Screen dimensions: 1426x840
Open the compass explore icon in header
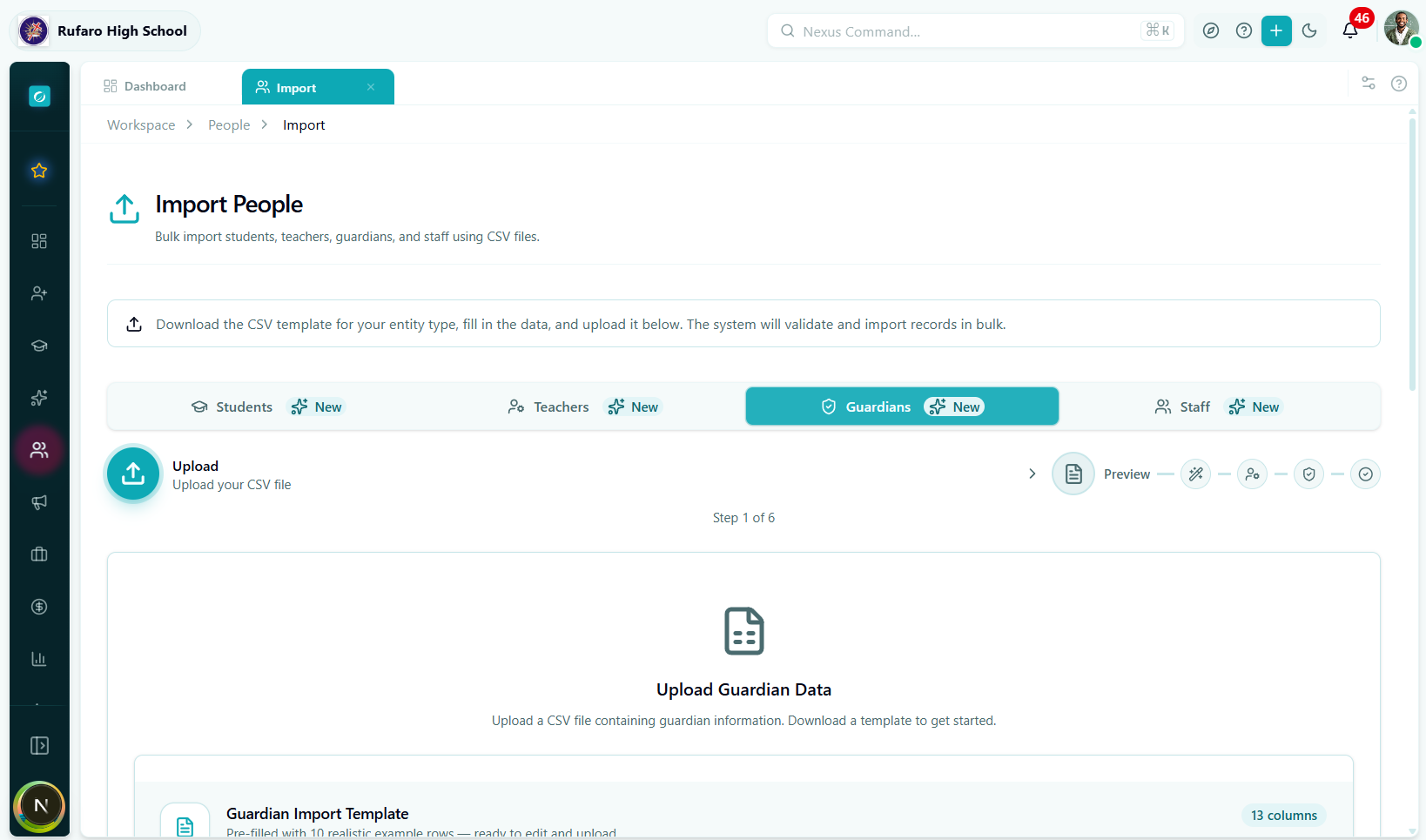pyautogui.click(x=1211, y=31)
